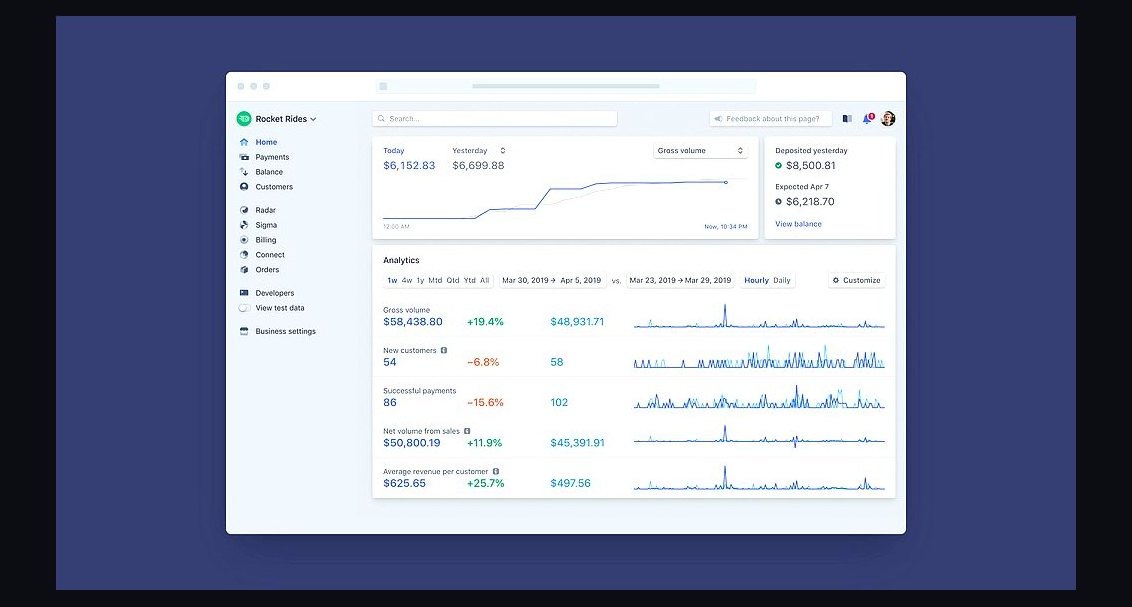1132x607 pixels.
Task: Go to Home menu item
Action: coord(266,142)
